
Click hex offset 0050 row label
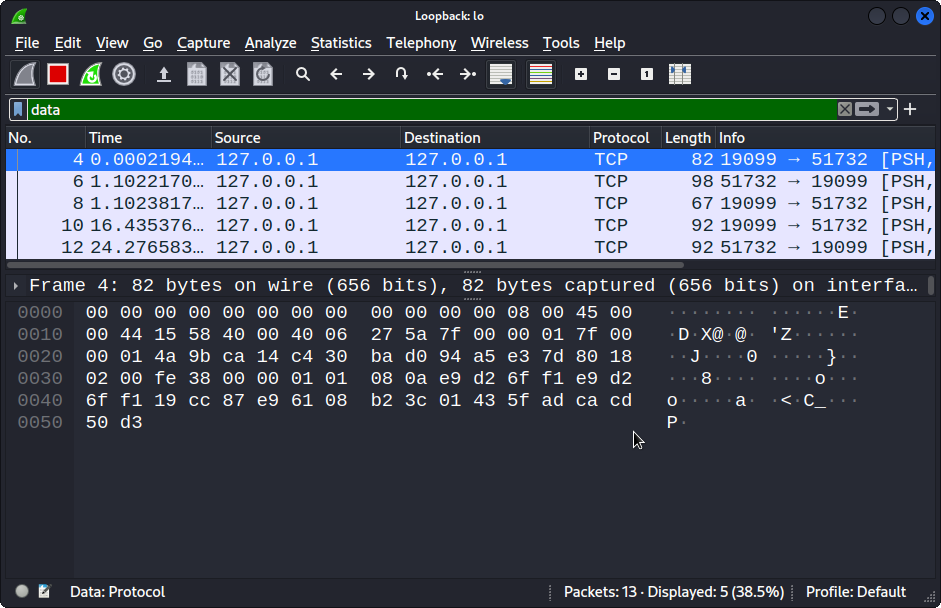(x=40, y=423)
